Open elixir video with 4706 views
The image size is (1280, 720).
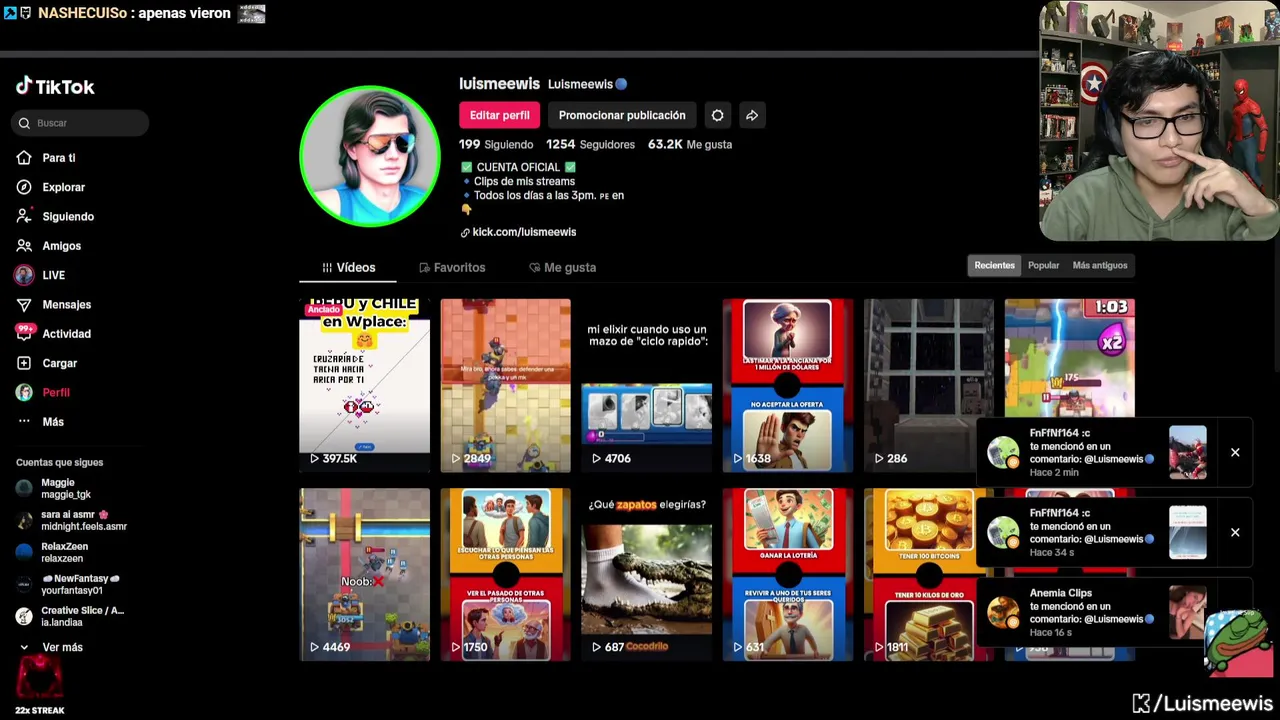coord(646,385)
